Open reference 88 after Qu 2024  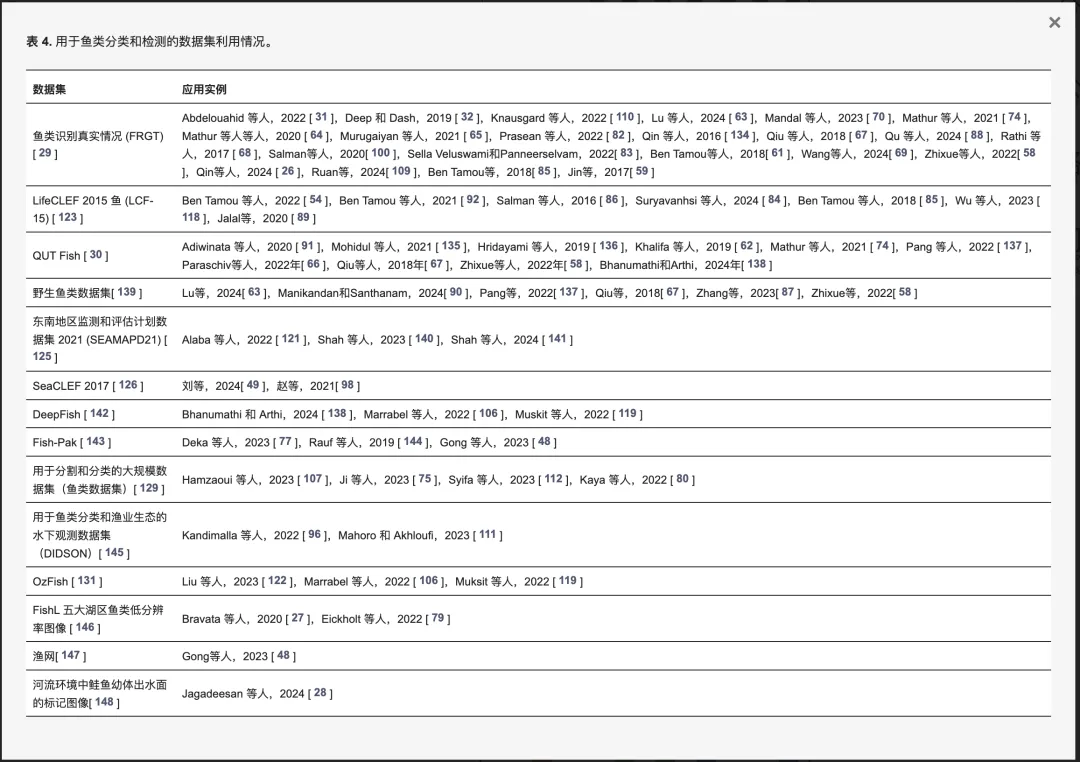click(x=977, y=136)
